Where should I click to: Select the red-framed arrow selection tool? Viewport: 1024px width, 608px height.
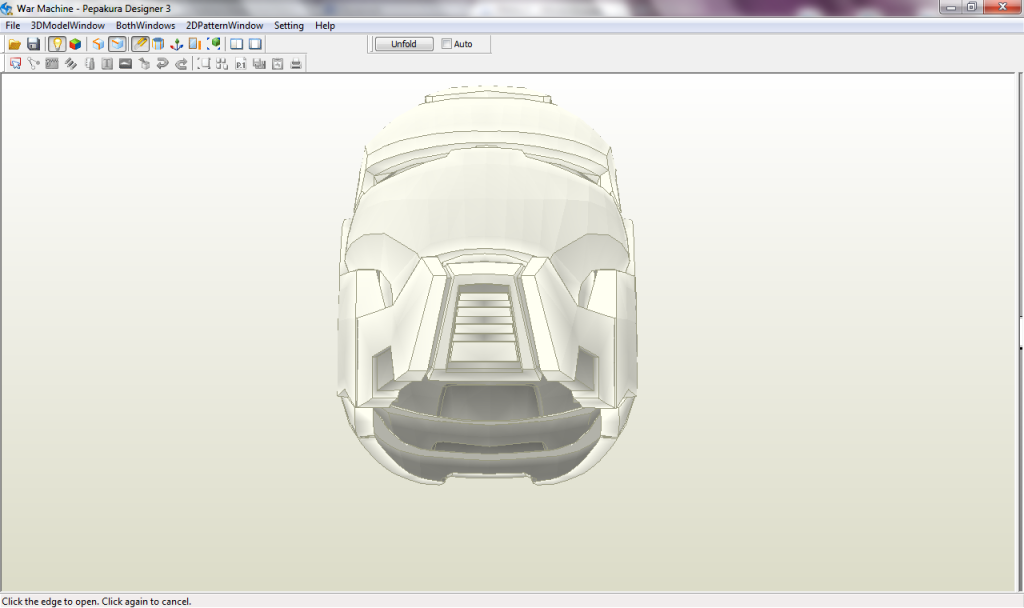15,64
